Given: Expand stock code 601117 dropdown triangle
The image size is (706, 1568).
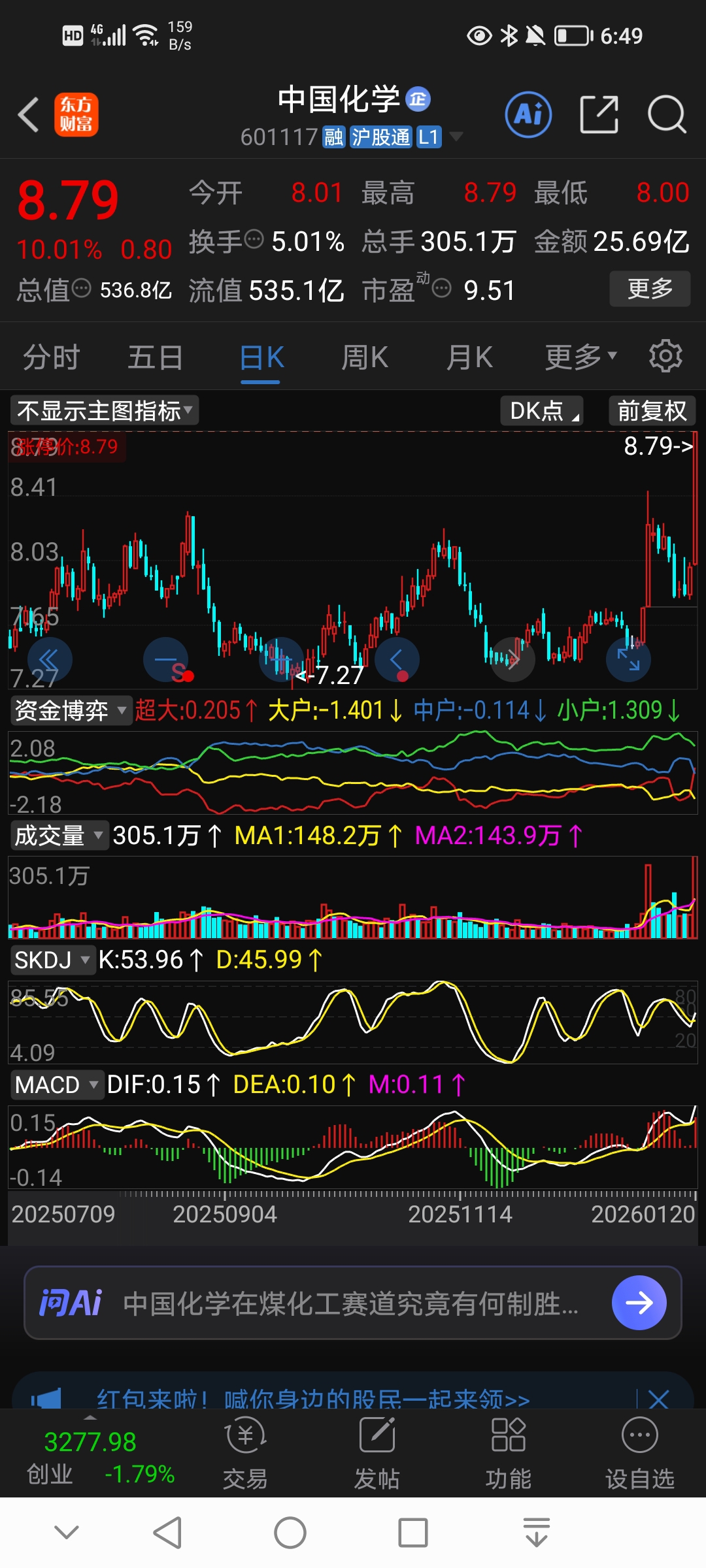Looking at the screenshot, I should coord(456,137).
